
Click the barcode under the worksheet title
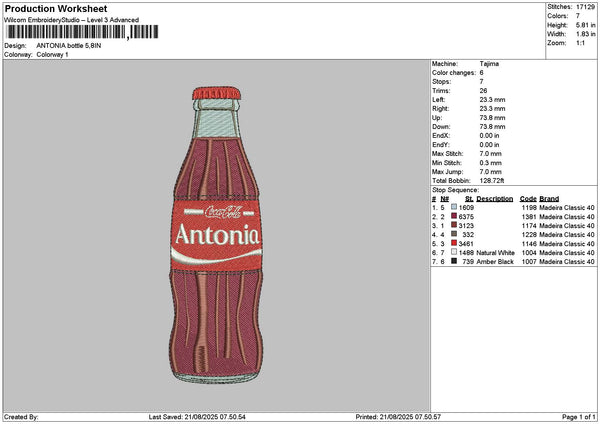82,32
